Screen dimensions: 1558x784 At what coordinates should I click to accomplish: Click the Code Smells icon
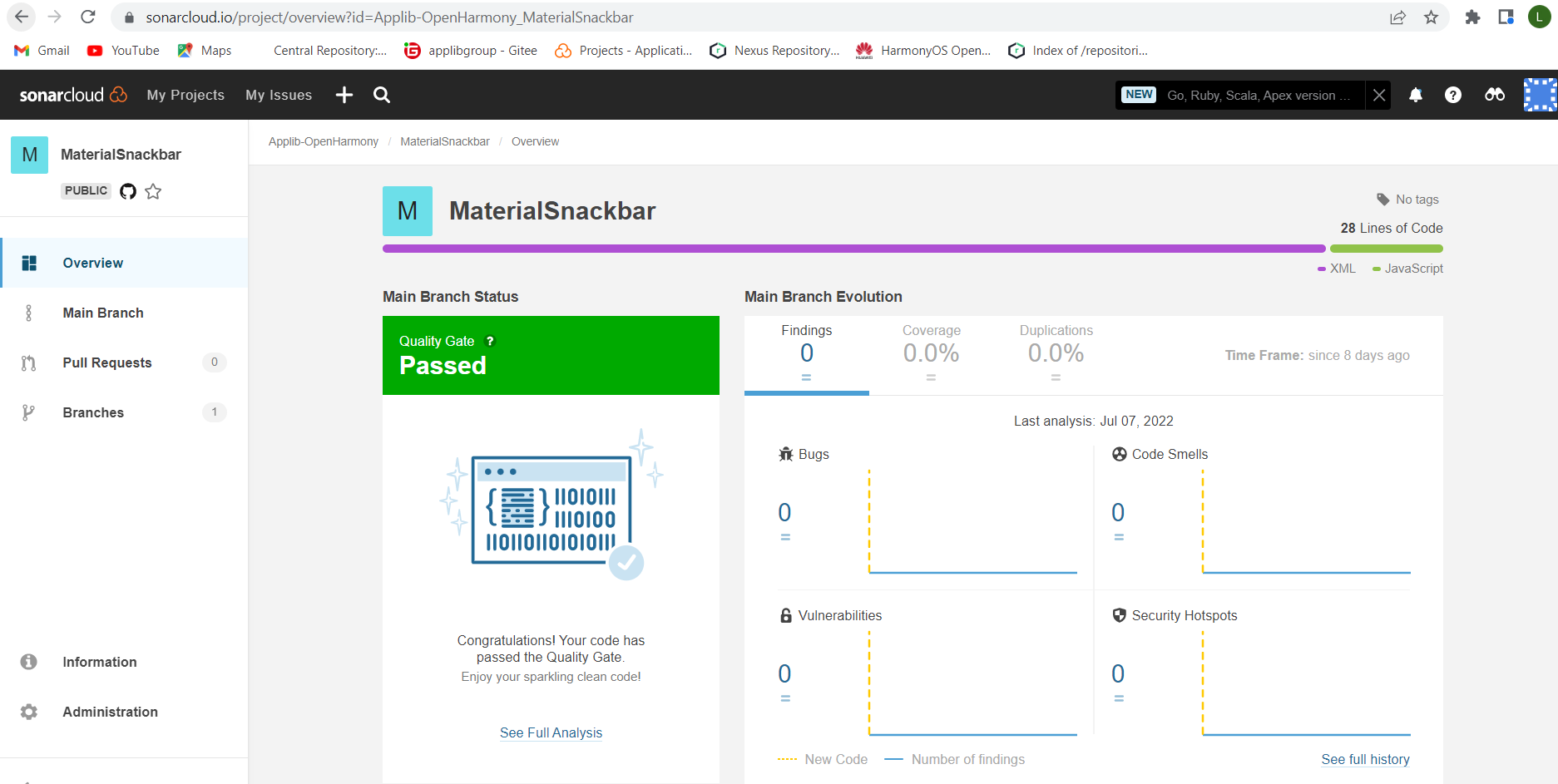pyautogui.click(x=1120, y=454)
